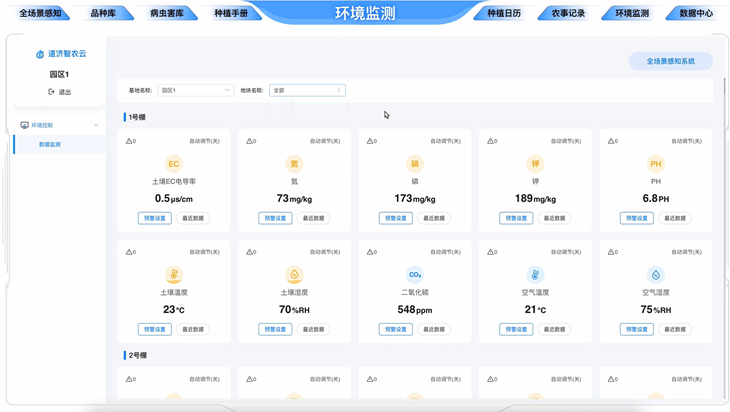Screen dimensions: 730x412
Task: Click the air humidity (空气湿度) icon
Action: (x=656, y=275)
